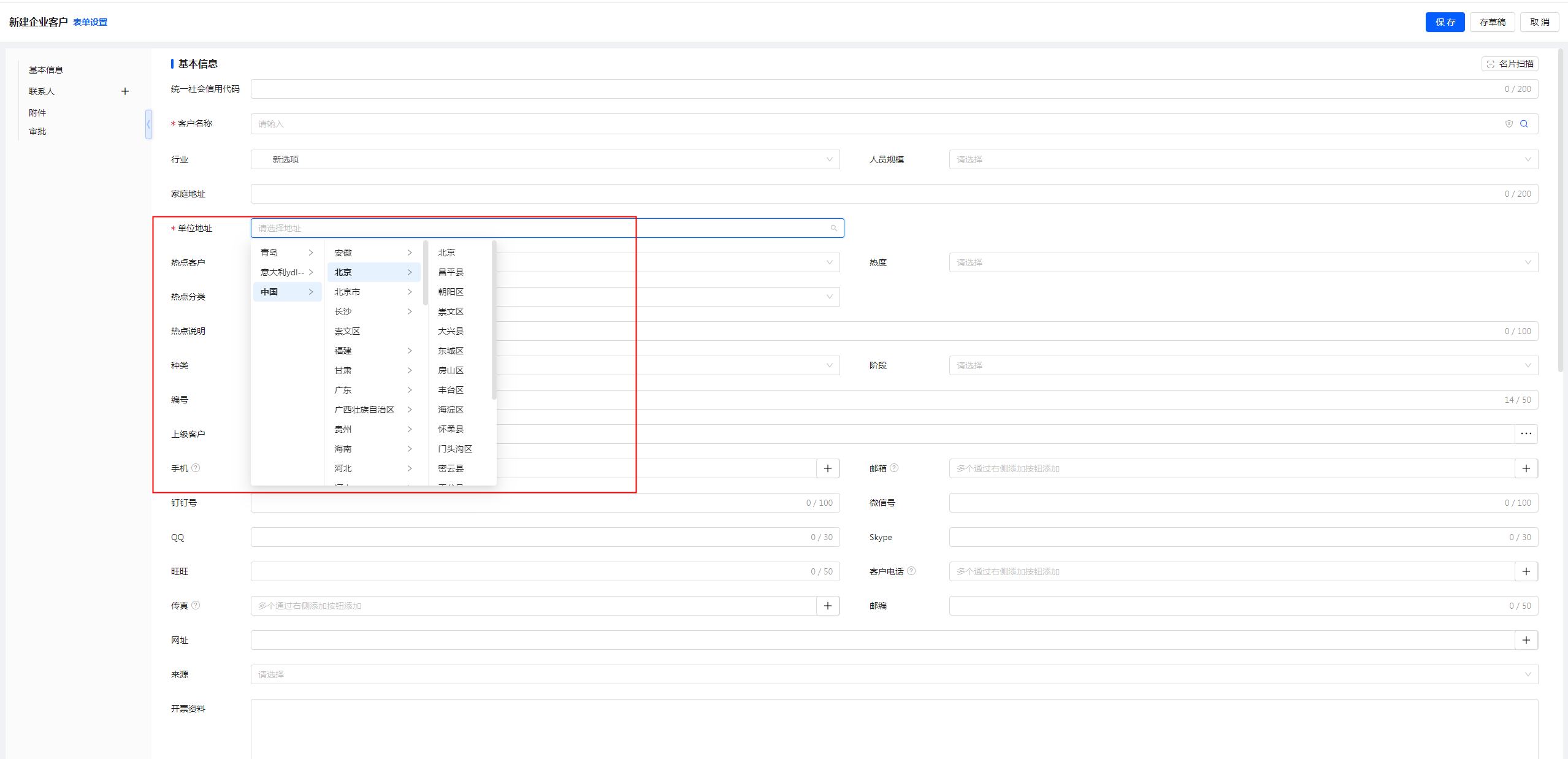This screenshot has width=1568, height=759.
Task: Click plus icon beside 网址 field
Action: [x=1526, y=640]
